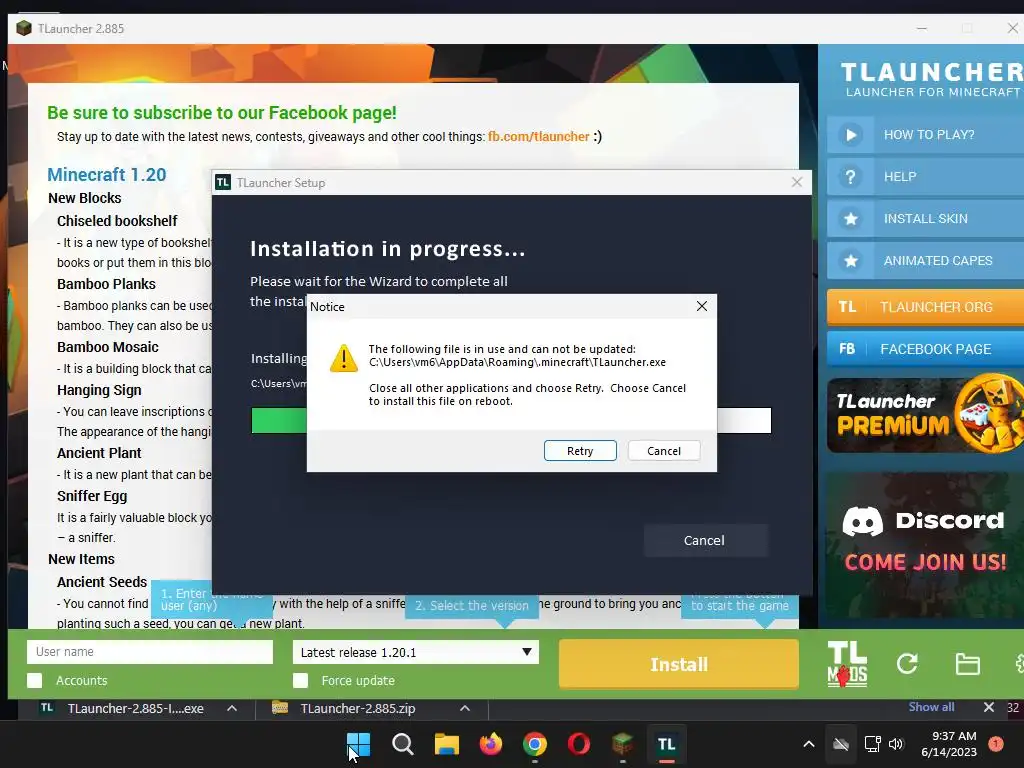Click the TL icon in Setup title bar

pyautogui.click(x=223, y=182)
